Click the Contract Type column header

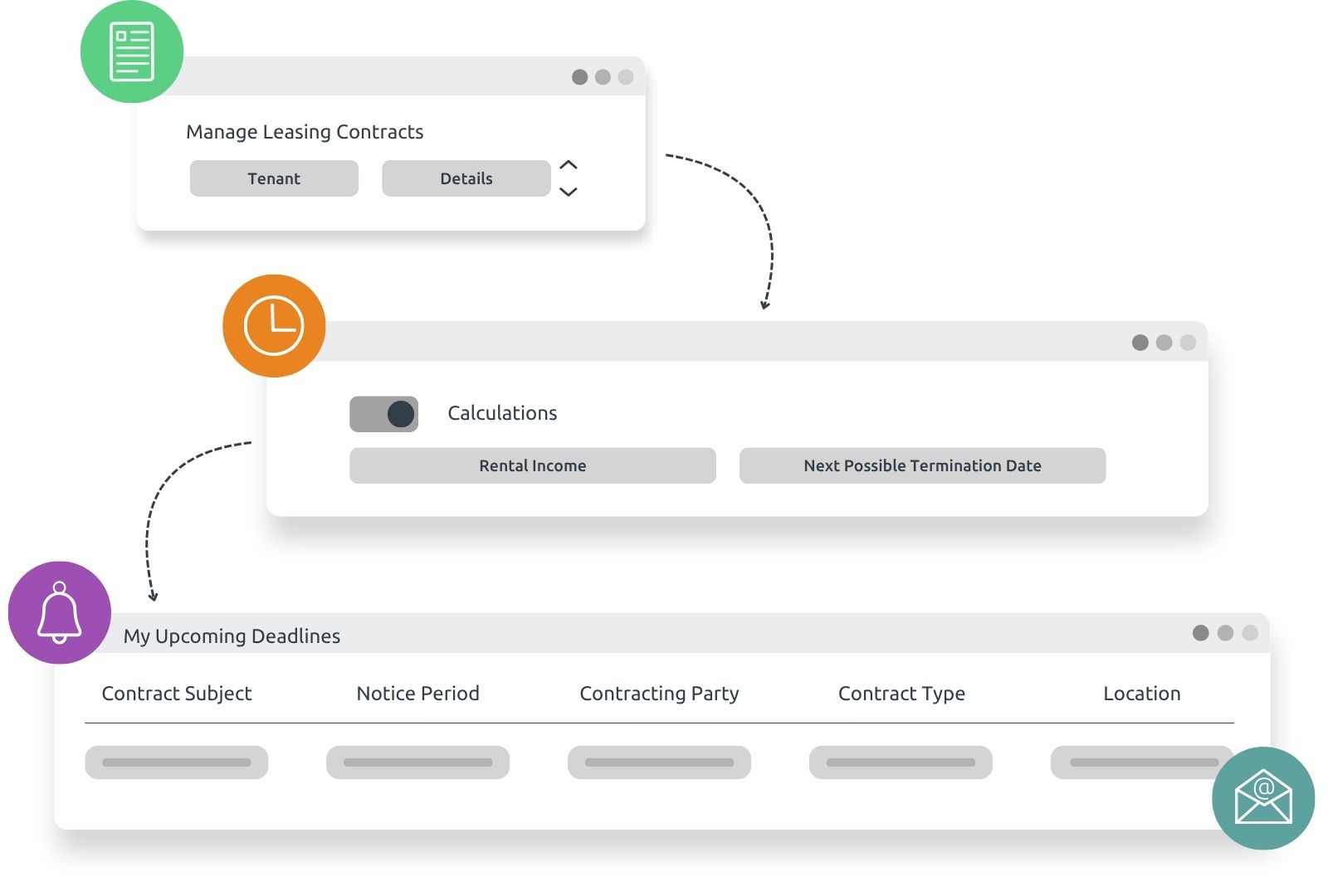click(901, 694)
